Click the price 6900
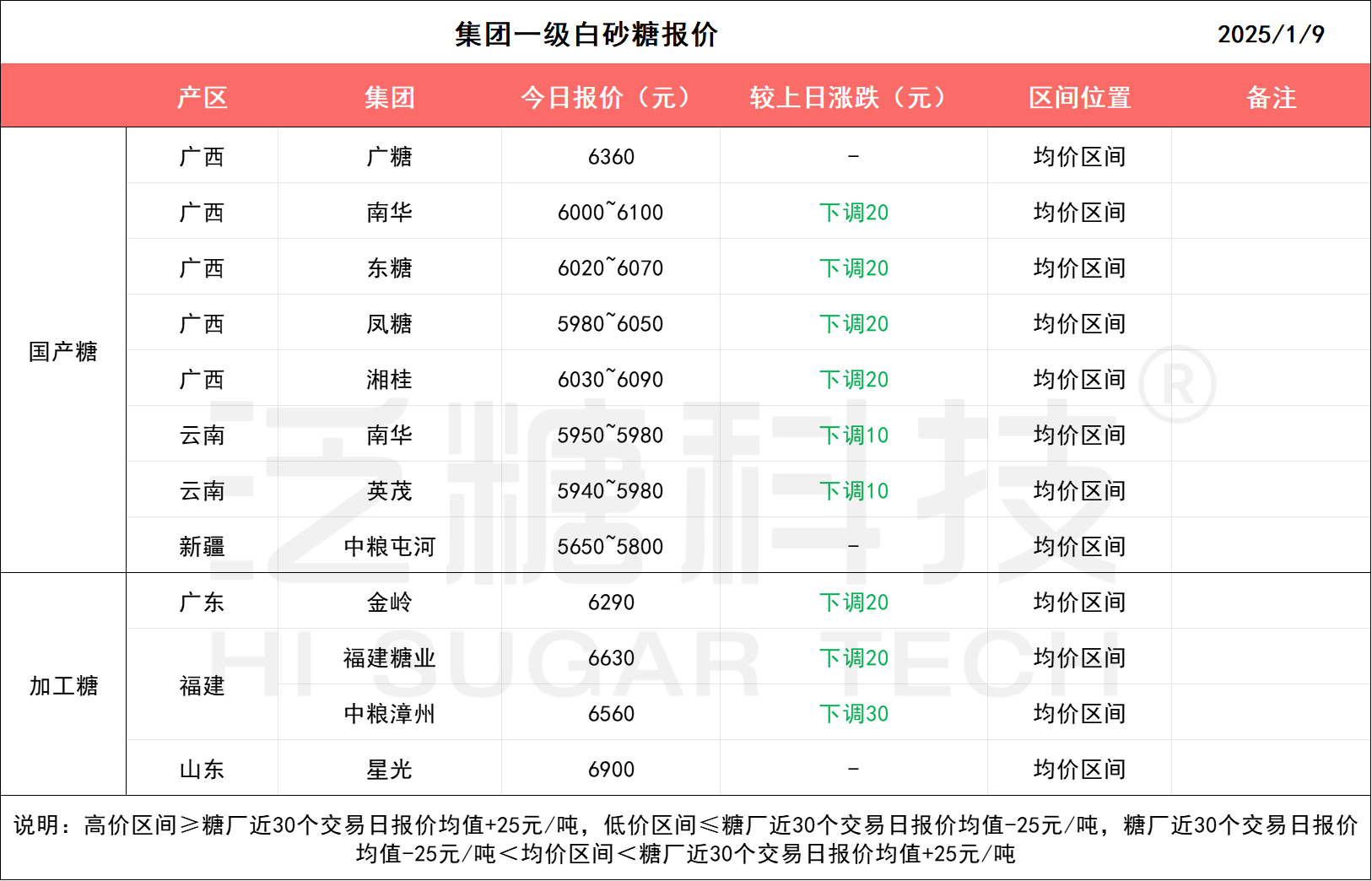The width and height of the screenshot is (1372, 881). pyautogui.click(x=611, y=769)
